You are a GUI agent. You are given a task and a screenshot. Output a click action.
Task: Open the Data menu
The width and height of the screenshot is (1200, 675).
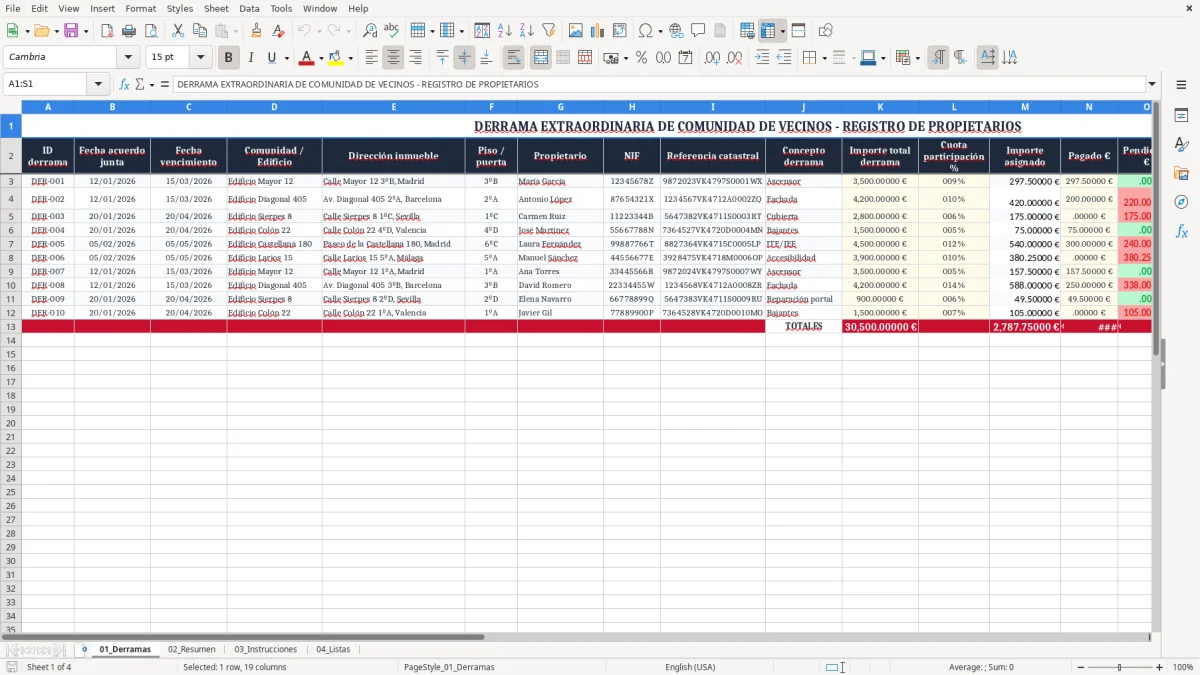pos(249,8)
